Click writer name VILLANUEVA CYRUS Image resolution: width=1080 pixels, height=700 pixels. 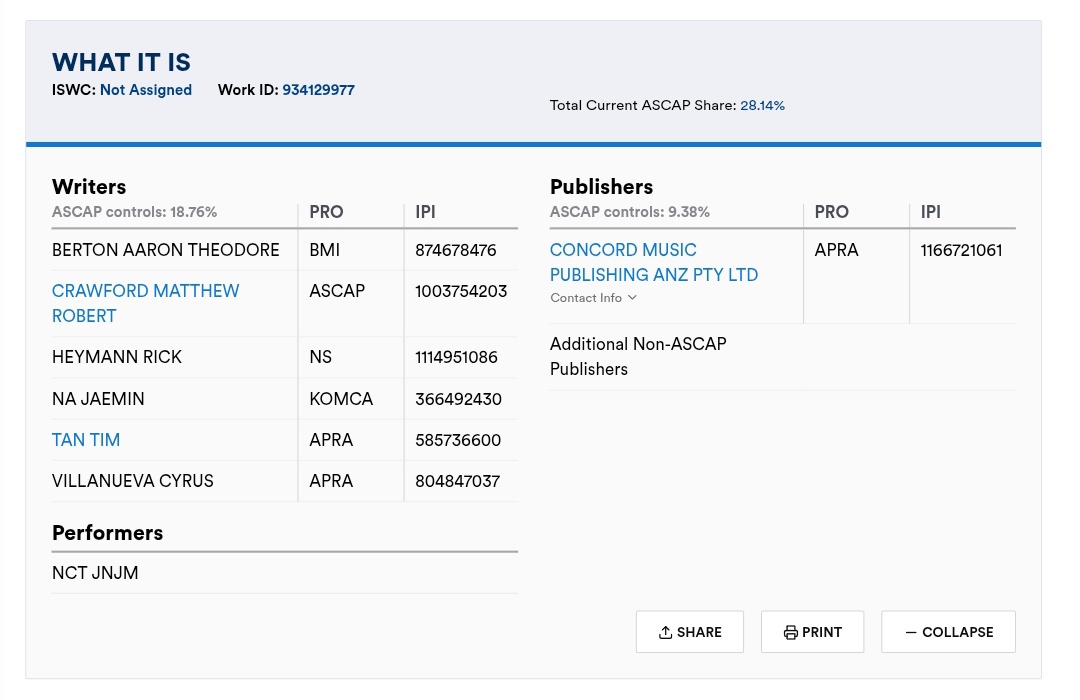click(x=132, y=481)
